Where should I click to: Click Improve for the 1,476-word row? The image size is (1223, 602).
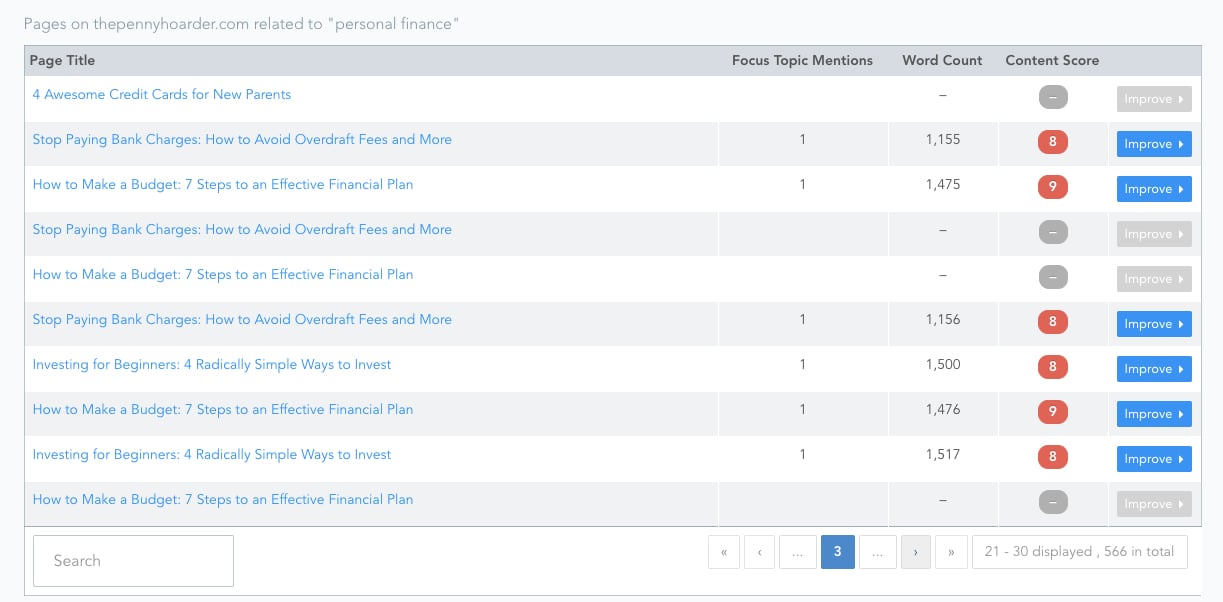[x=1154, y=414]
